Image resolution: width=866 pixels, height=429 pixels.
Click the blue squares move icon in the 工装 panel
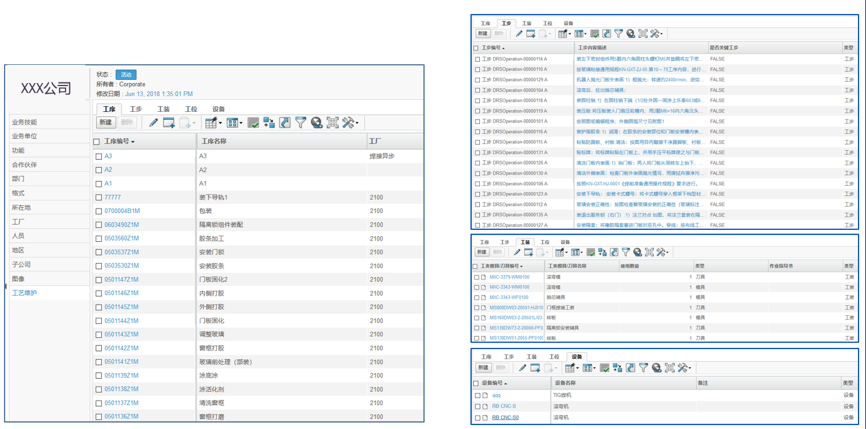point(603,252)
